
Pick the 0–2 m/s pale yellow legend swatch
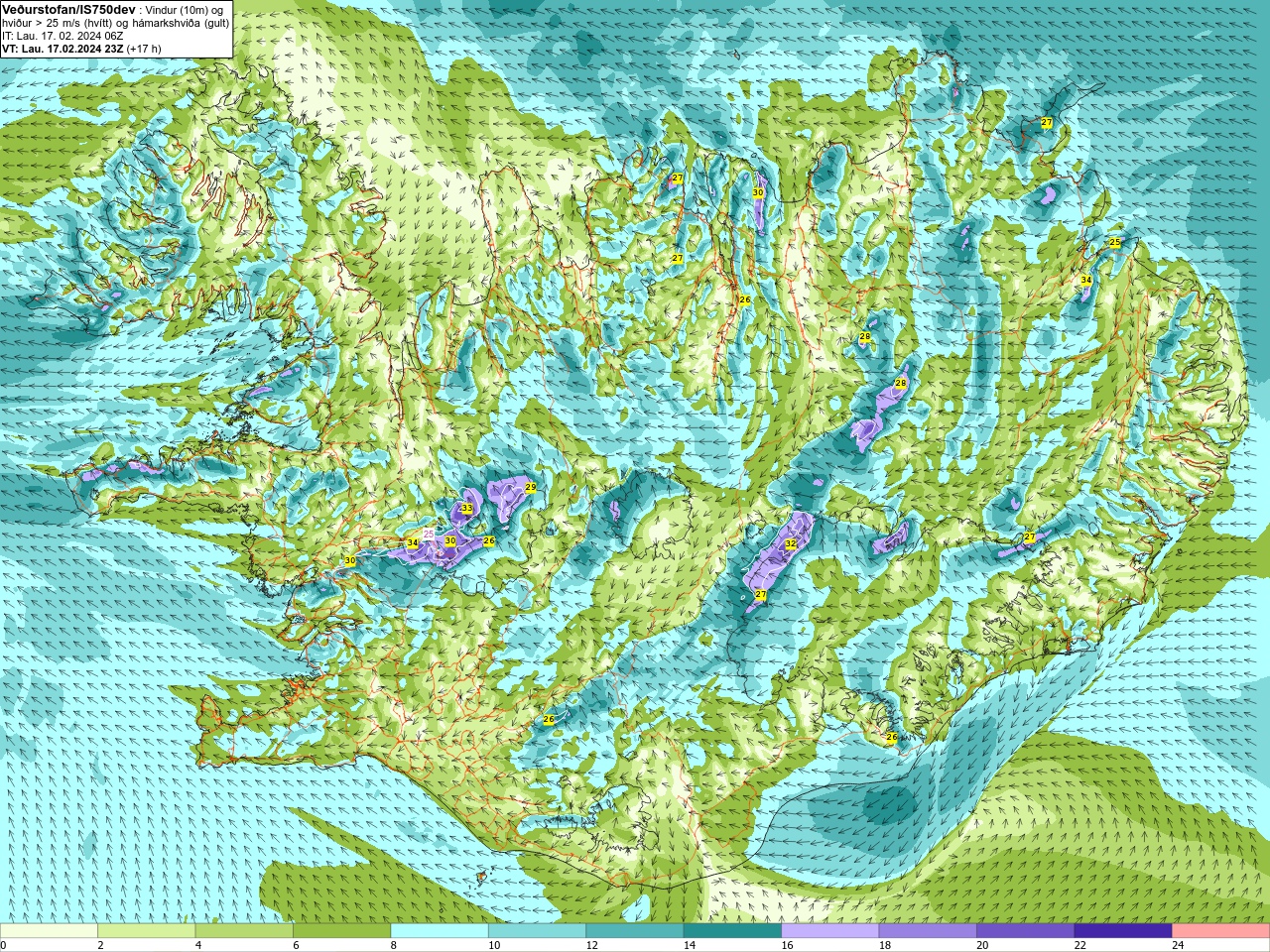coord(49,931)
